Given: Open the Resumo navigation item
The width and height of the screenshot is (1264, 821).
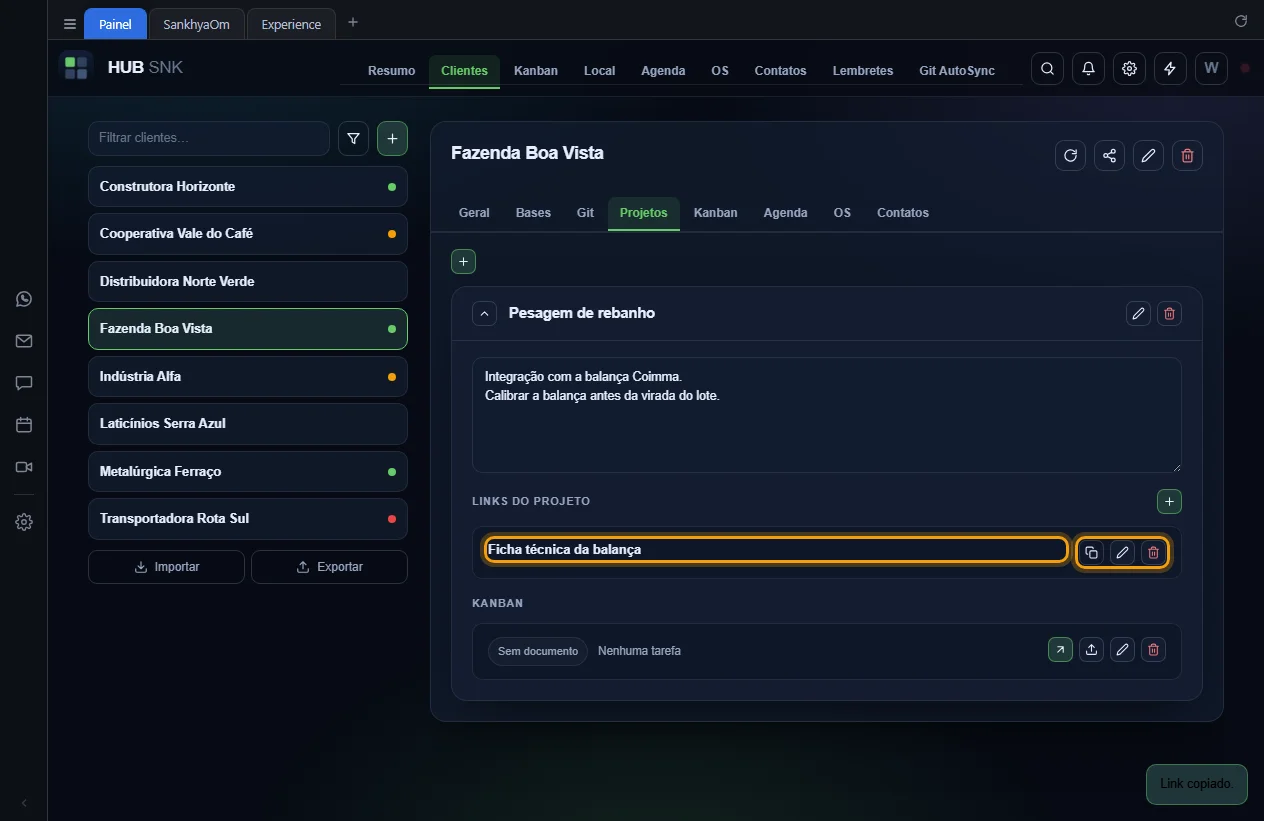Looking at the screenshot, I should 391,71.
